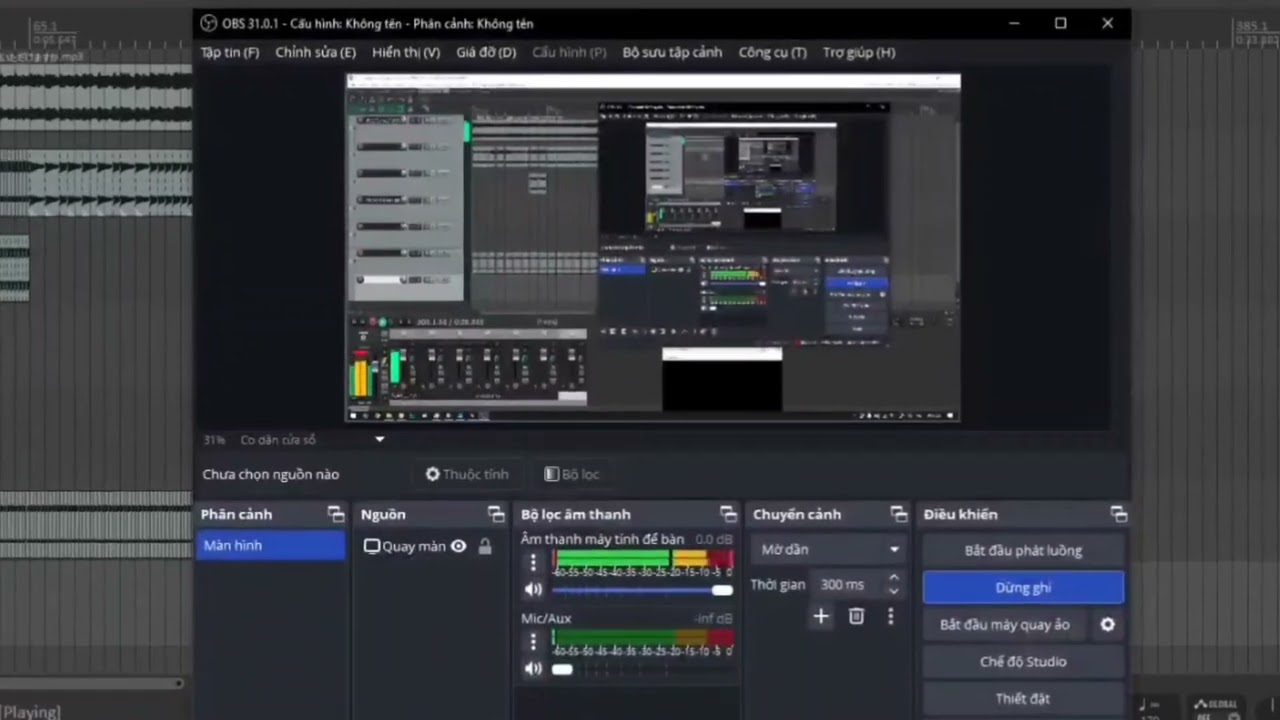The image size is (1280, 720).
Task: Delete the selected transition with trash icon
Action: tap(856, 616)
